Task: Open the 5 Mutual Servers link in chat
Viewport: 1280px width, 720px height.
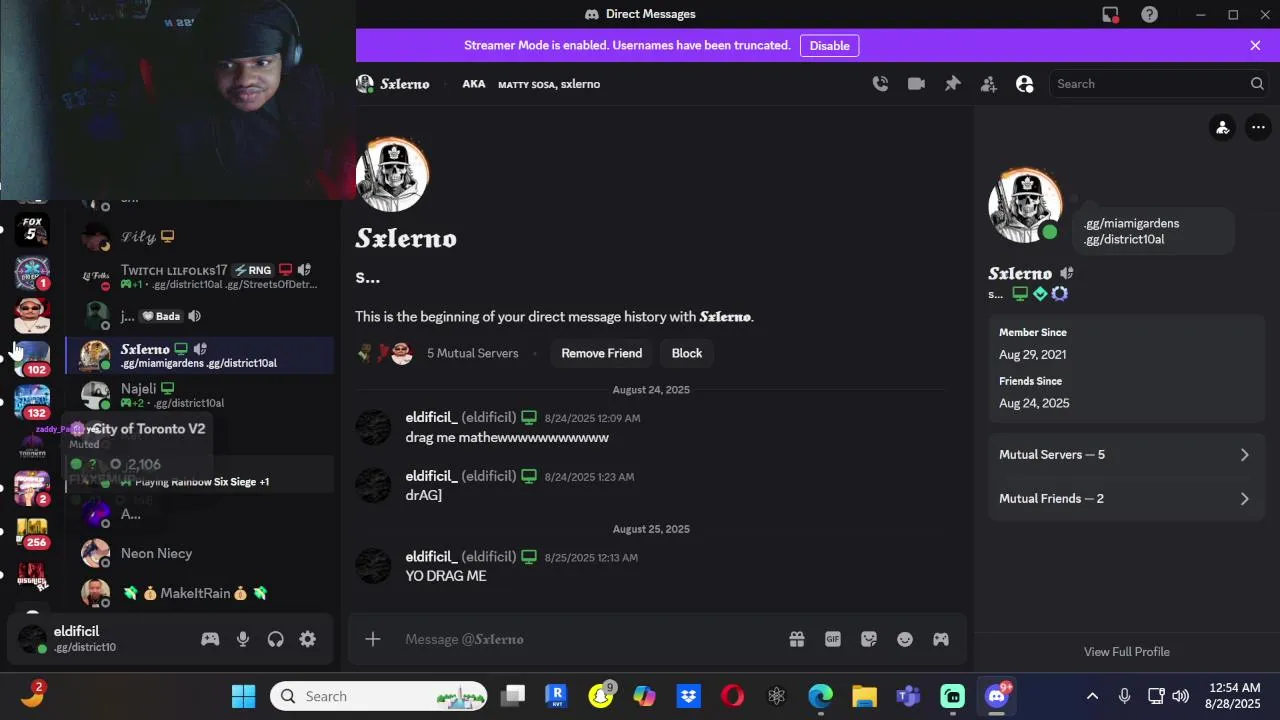Action: point(472,353)
